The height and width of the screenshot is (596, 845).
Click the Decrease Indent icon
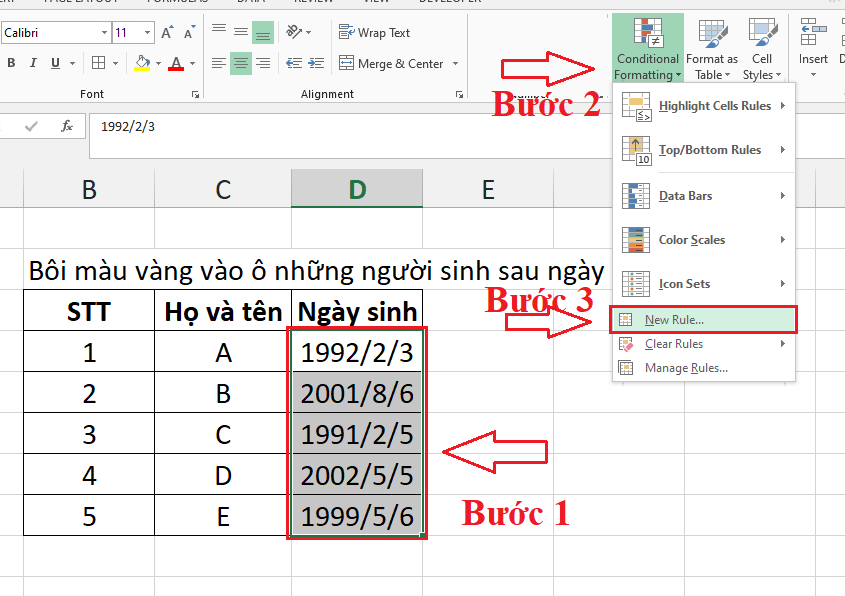294,64
